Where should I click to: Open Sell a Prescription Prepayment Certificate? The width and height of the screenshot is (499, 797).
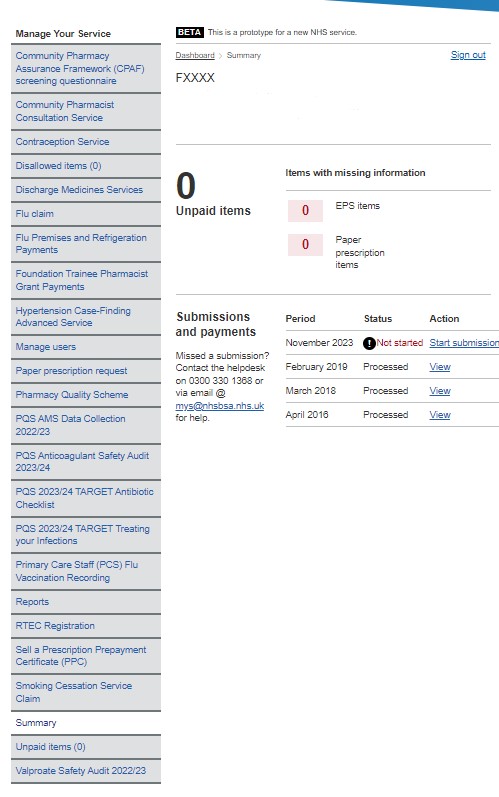tap(86, 656)
